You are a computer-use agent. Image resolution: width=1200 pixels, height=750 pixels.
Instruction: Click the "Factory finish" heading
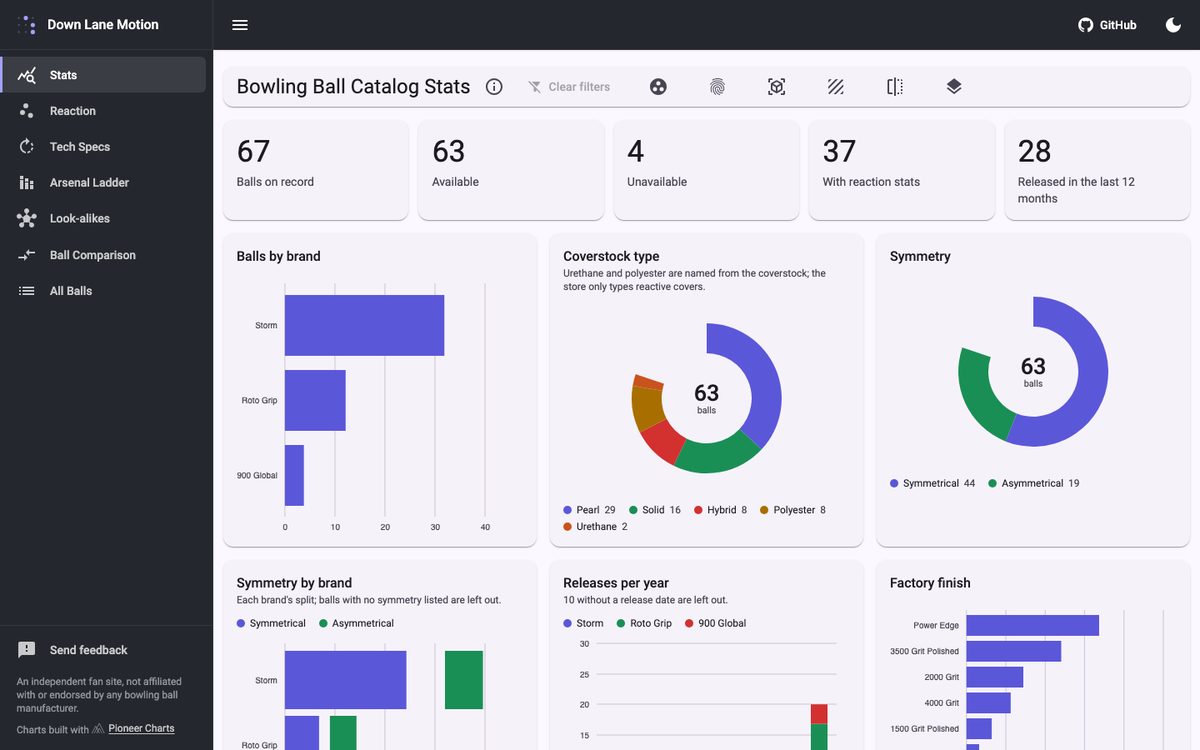click(930, 583)
